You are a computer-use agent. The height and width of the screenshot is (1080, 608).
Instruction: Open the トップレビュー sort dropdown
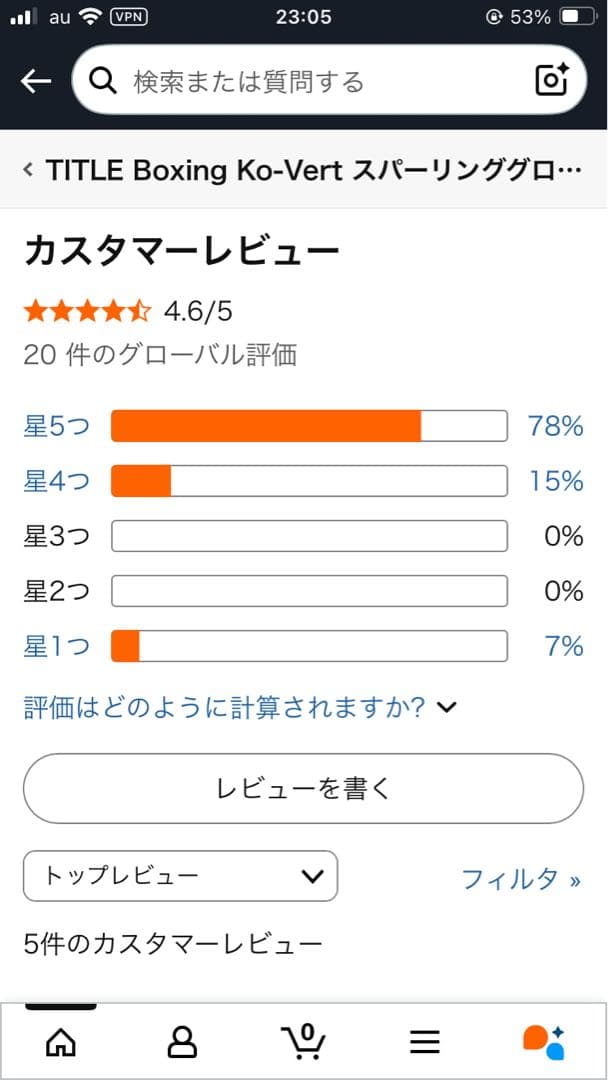click(x=180, y=876)
